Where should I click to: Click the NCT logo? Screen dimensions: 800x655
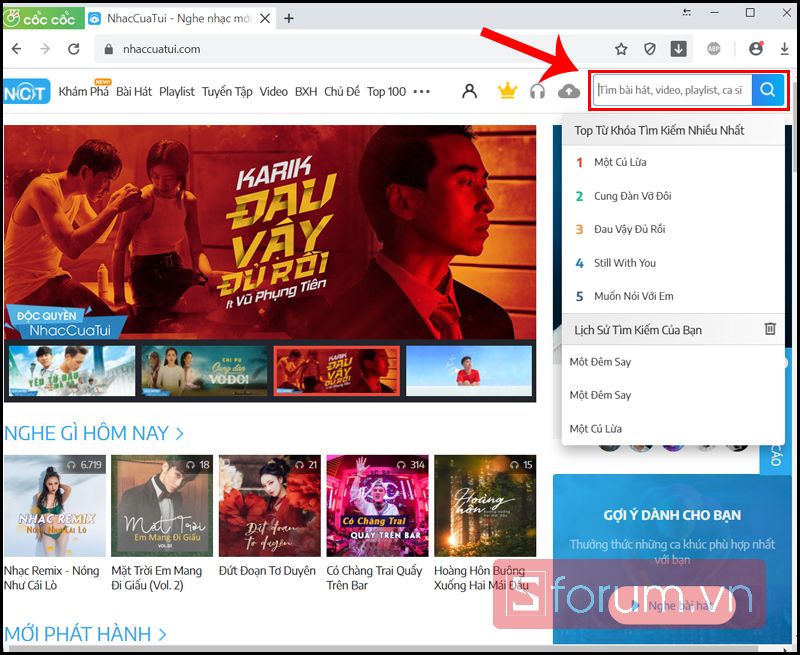pos(27,92)
